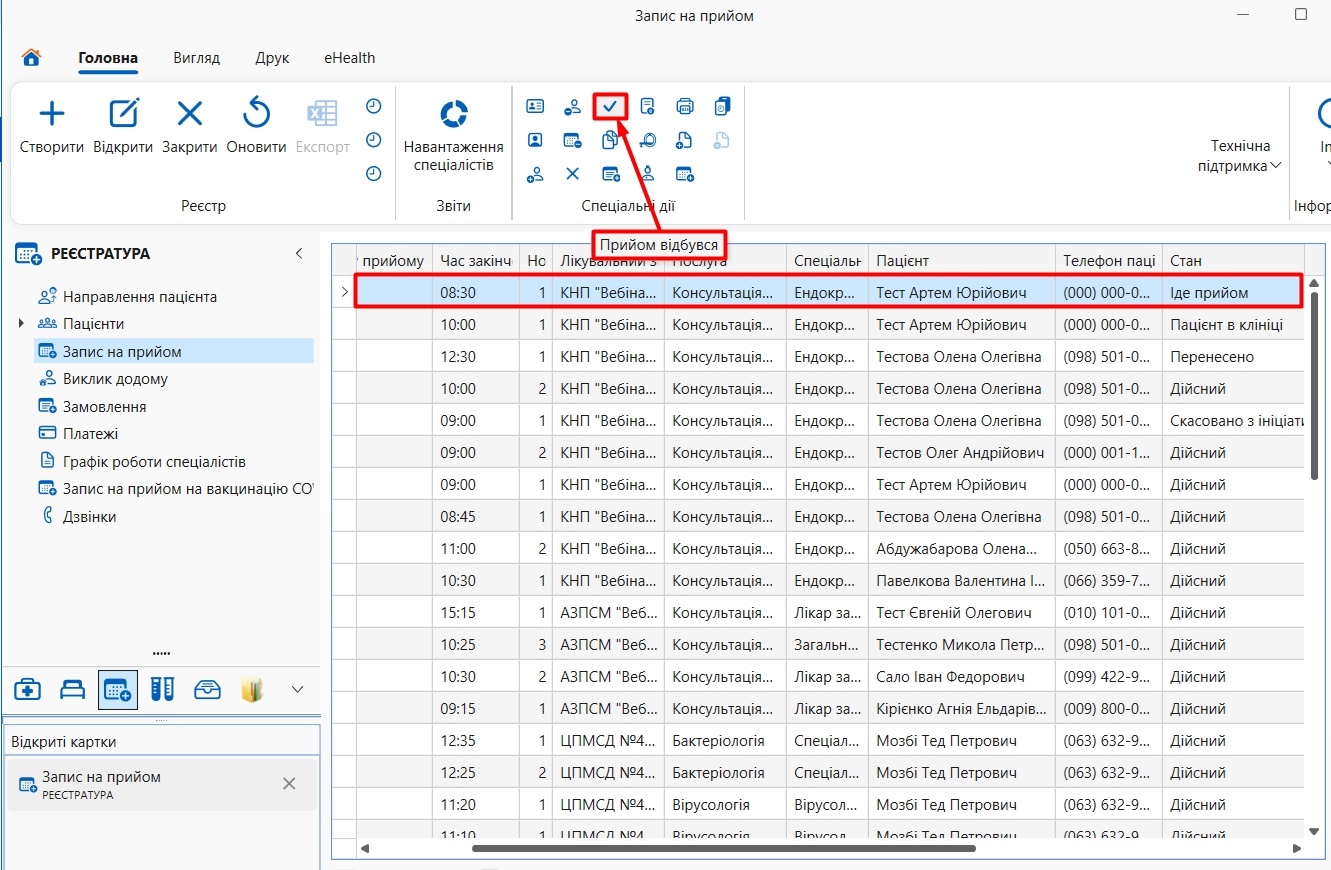Refresh the list with Оновити
Screen dimensions: 1331x870
coord(257,126)
